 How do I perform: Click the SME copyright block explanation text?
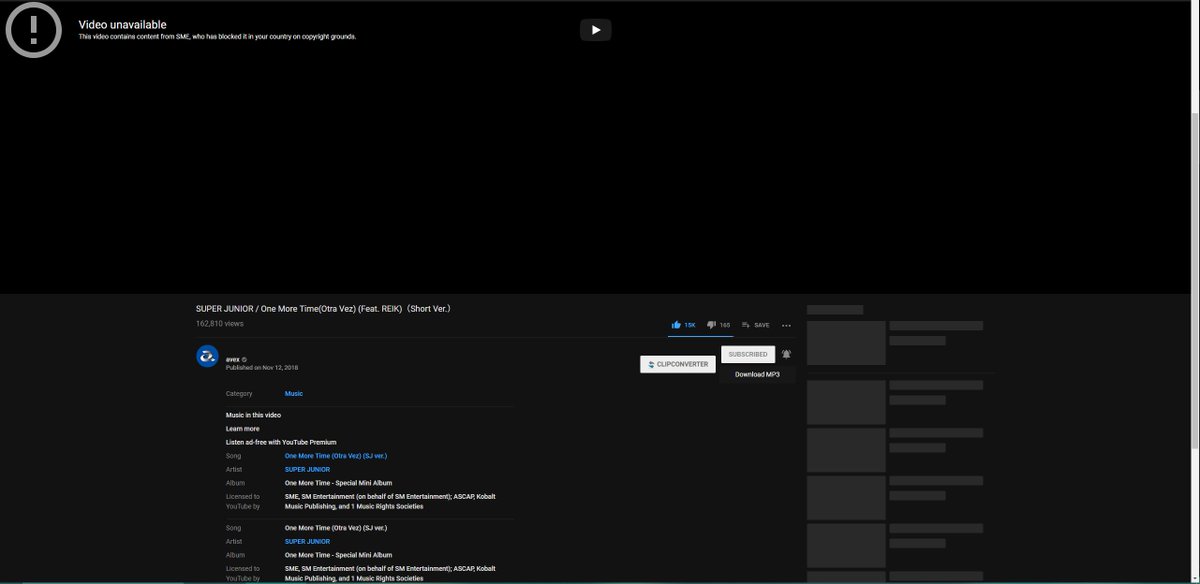217,37
